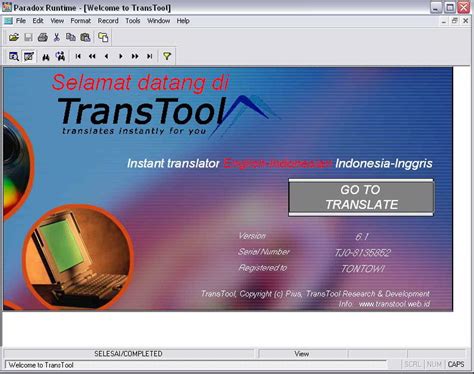Click the NUM indicator in status bar

[x=434, y=364]
